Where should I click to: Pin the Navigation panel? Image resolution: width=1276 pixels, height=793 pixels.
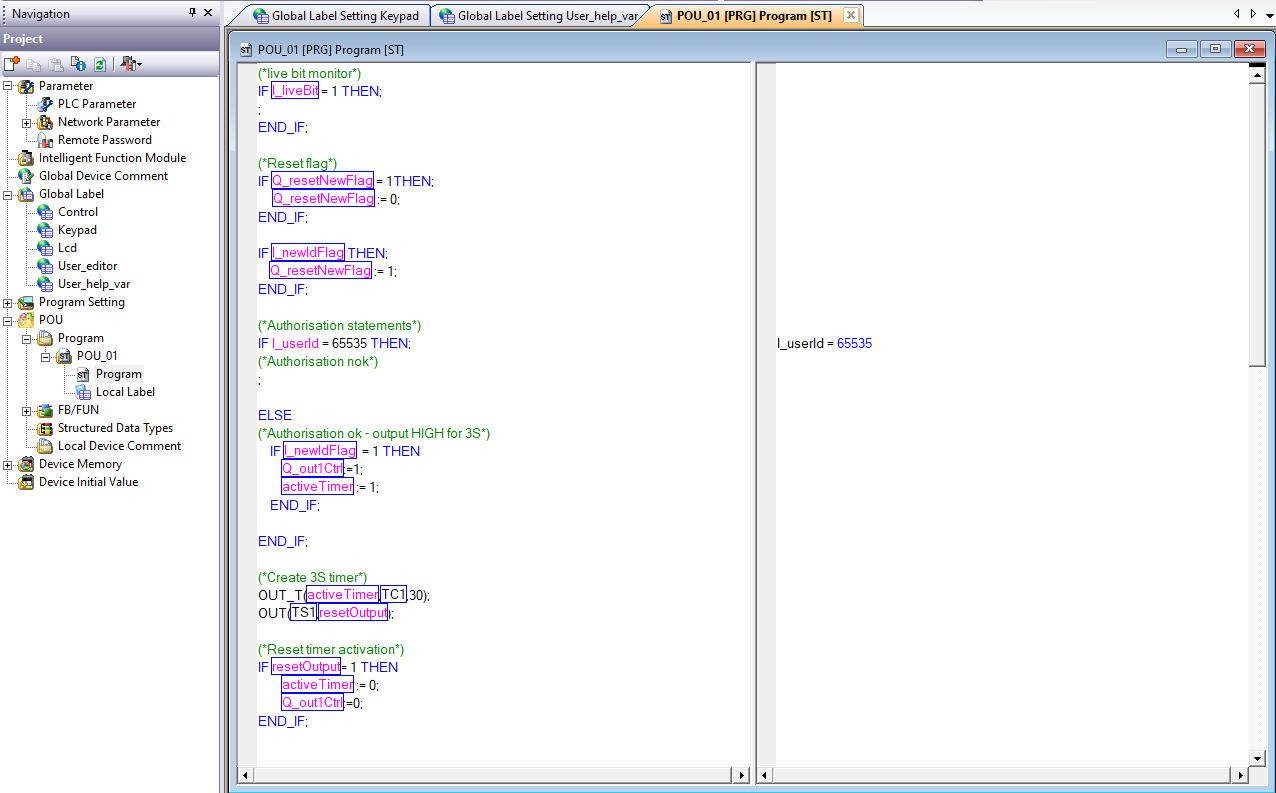pyautogui.click(x=193, y=13)
